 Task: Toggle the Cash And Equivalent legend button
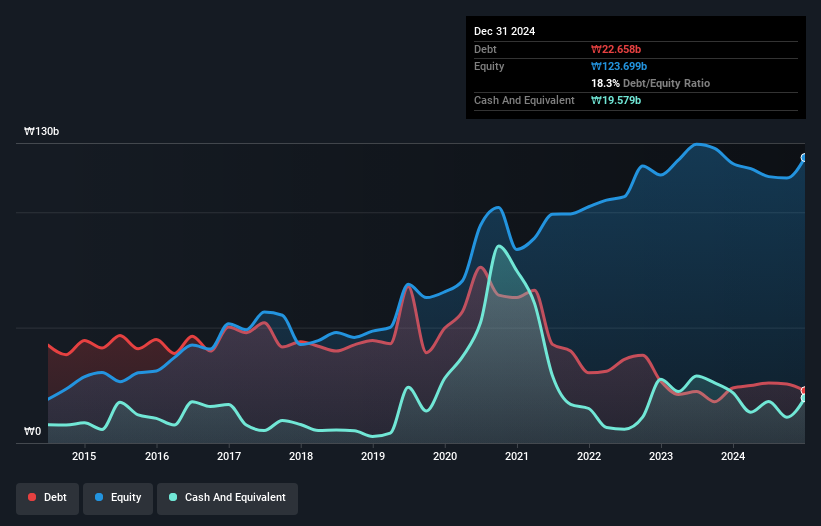(228, 498)
